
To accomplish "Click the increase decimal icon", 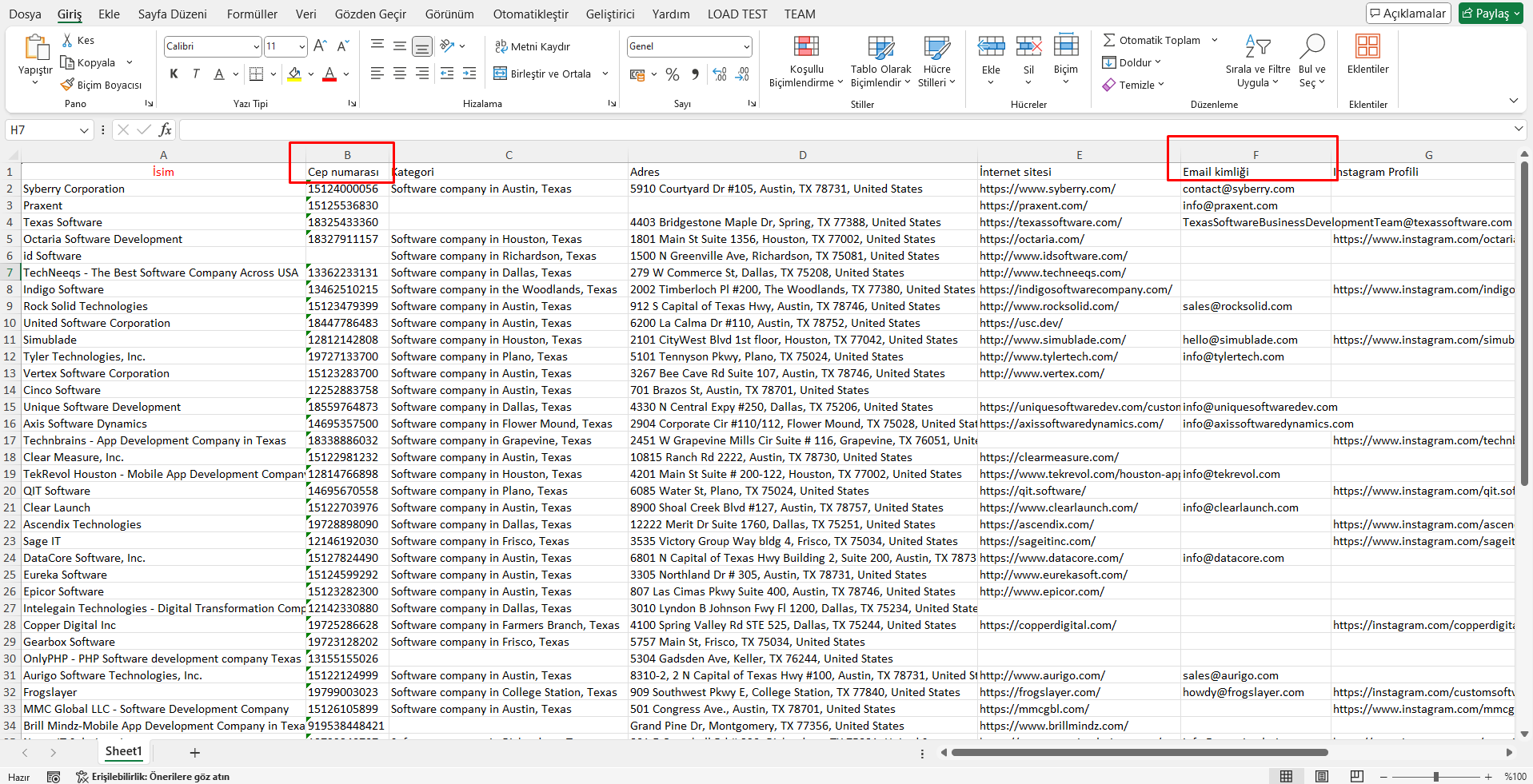I will click(720, 74).
